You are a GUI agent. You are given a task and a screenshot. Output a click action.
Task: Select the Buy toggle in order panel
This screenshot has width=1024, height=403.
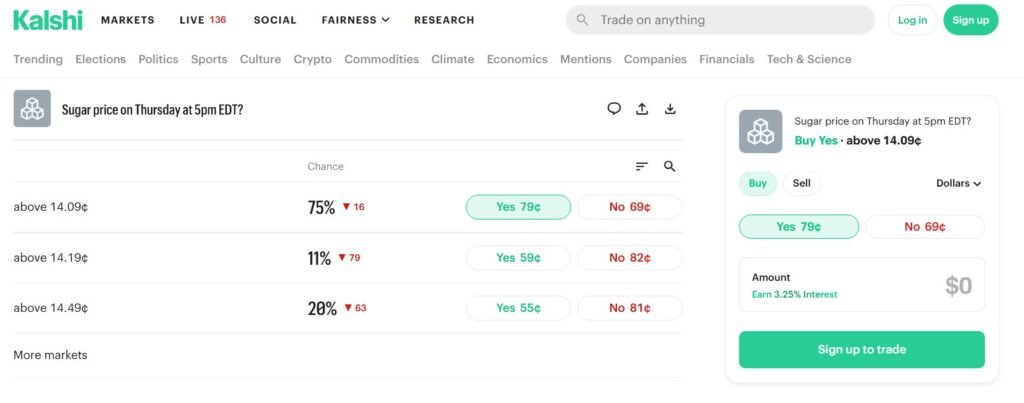(x=758, y=183)
